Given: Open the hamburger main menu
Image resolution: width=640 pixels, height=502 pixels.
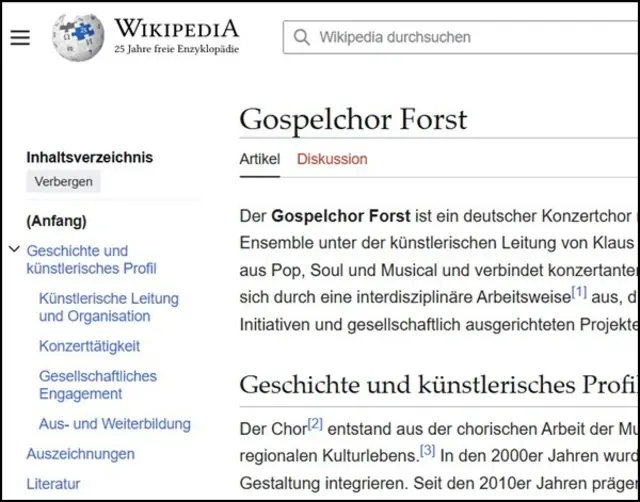Looking at the screenshot, I should [20, 38].
